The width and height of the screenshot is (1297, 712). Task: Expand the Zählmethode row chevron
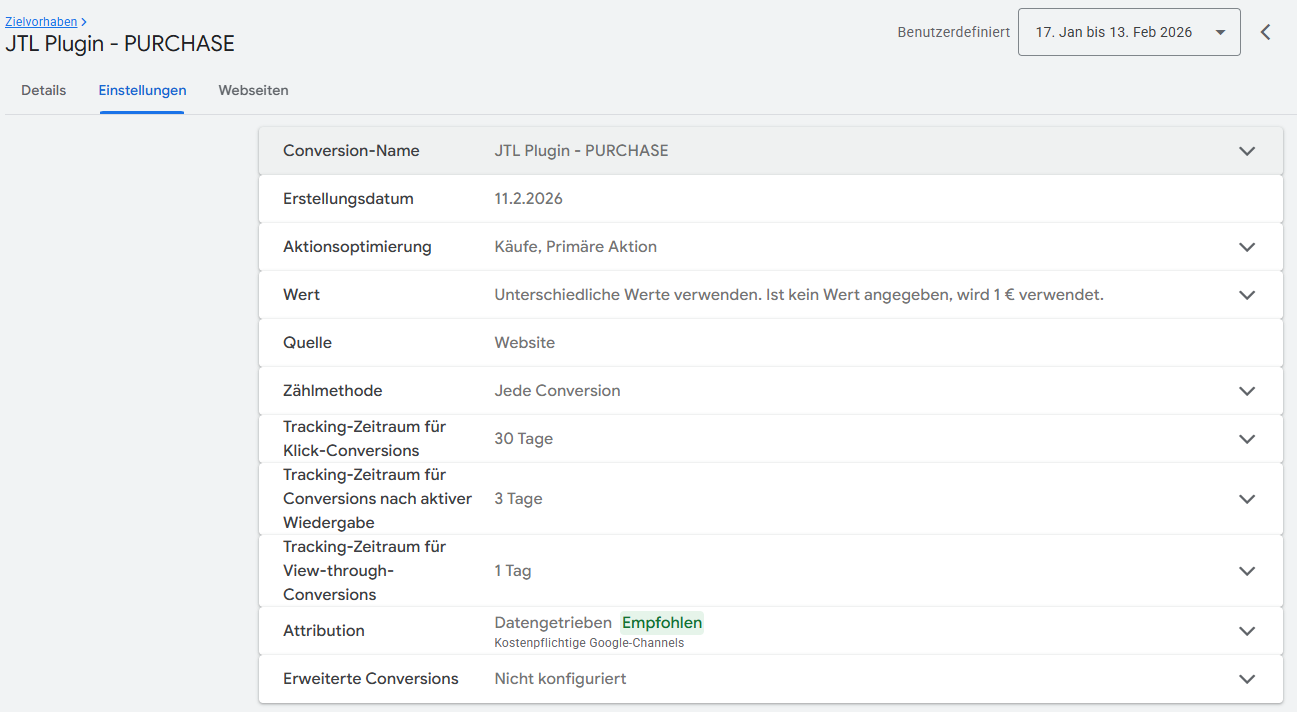click(1247, 391)
